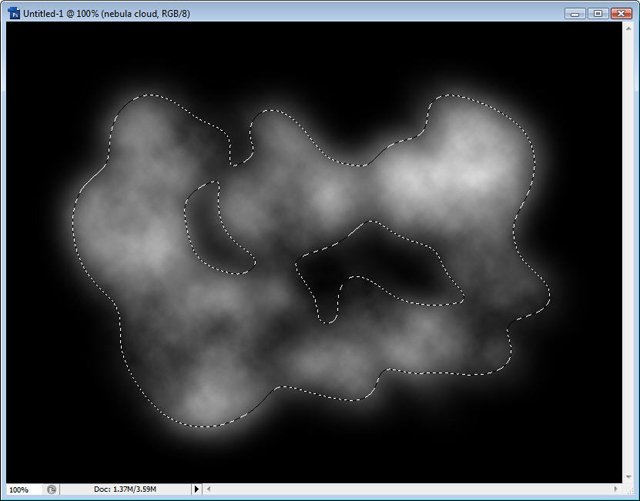
Task: Close the Untitled-1 document window
Action: (x=621, y=13)
